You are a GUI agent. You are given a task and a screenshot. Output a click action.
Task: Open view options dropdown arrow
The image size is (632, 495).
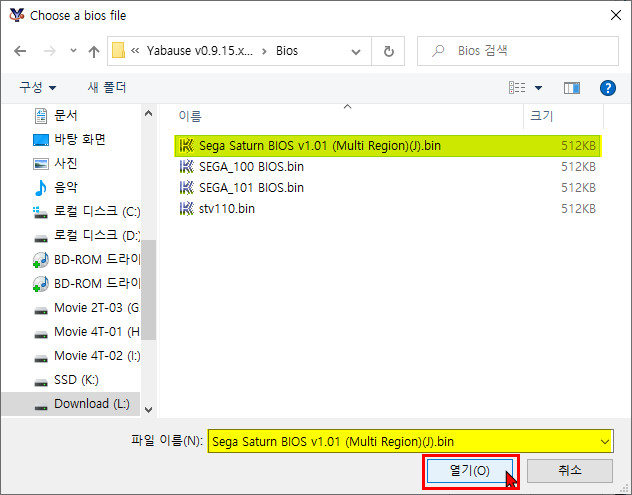(538, 87)
